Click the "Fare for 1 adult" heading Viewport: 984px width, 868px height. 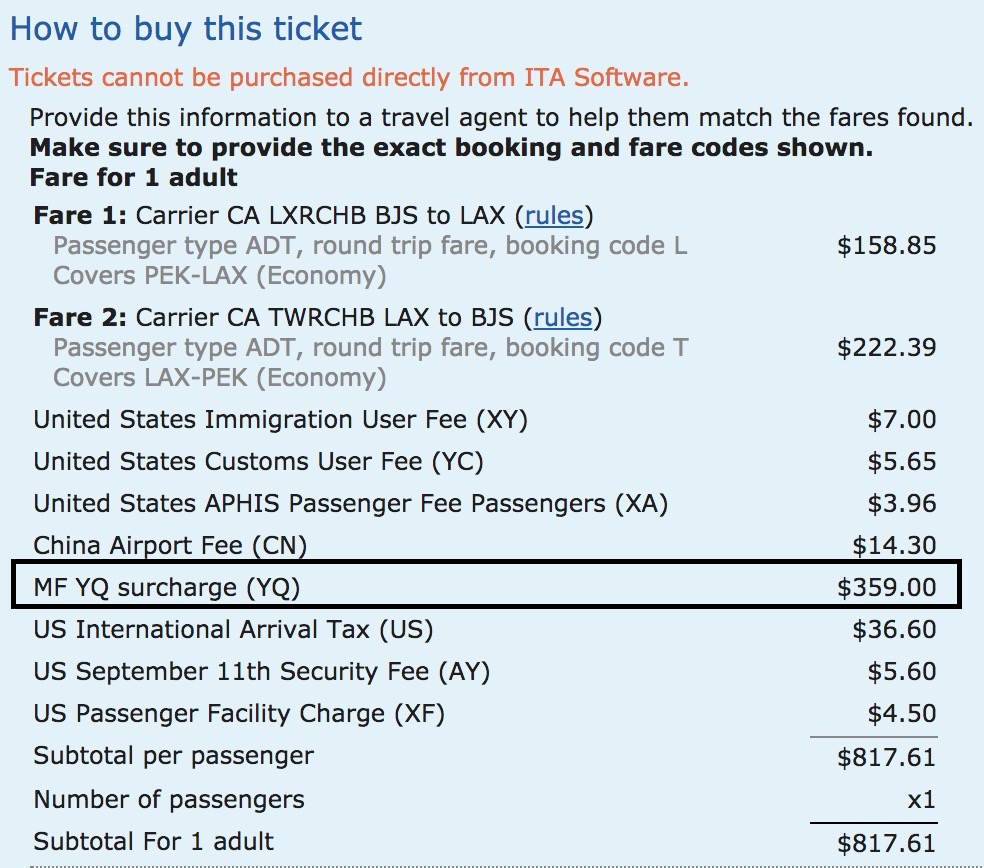click(x=133, y=178)
